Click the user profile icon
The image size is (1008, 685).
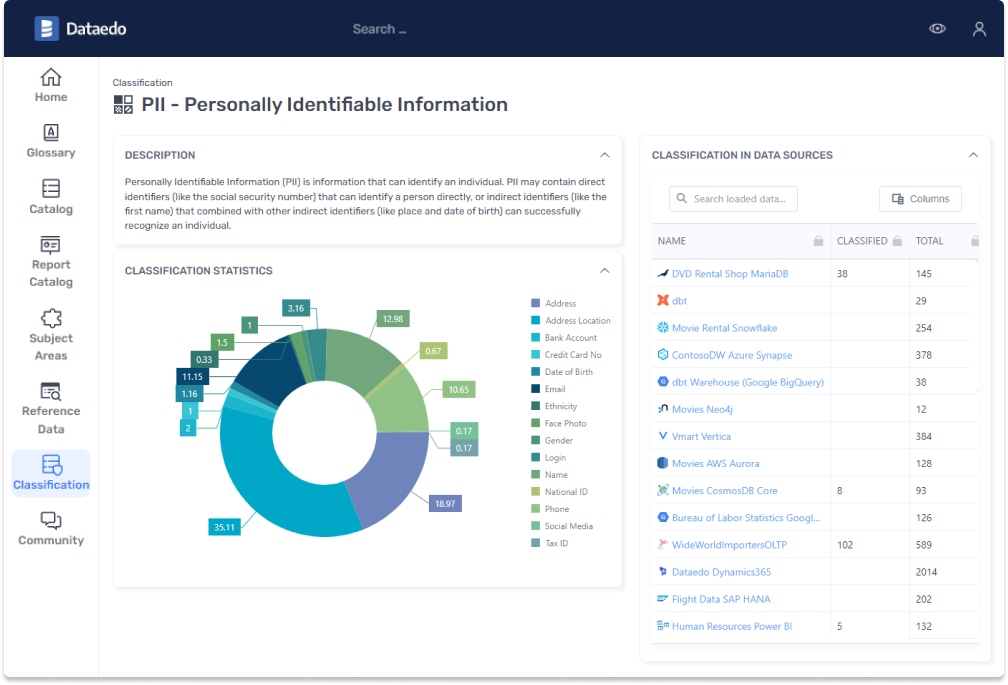tap(979, 29)
